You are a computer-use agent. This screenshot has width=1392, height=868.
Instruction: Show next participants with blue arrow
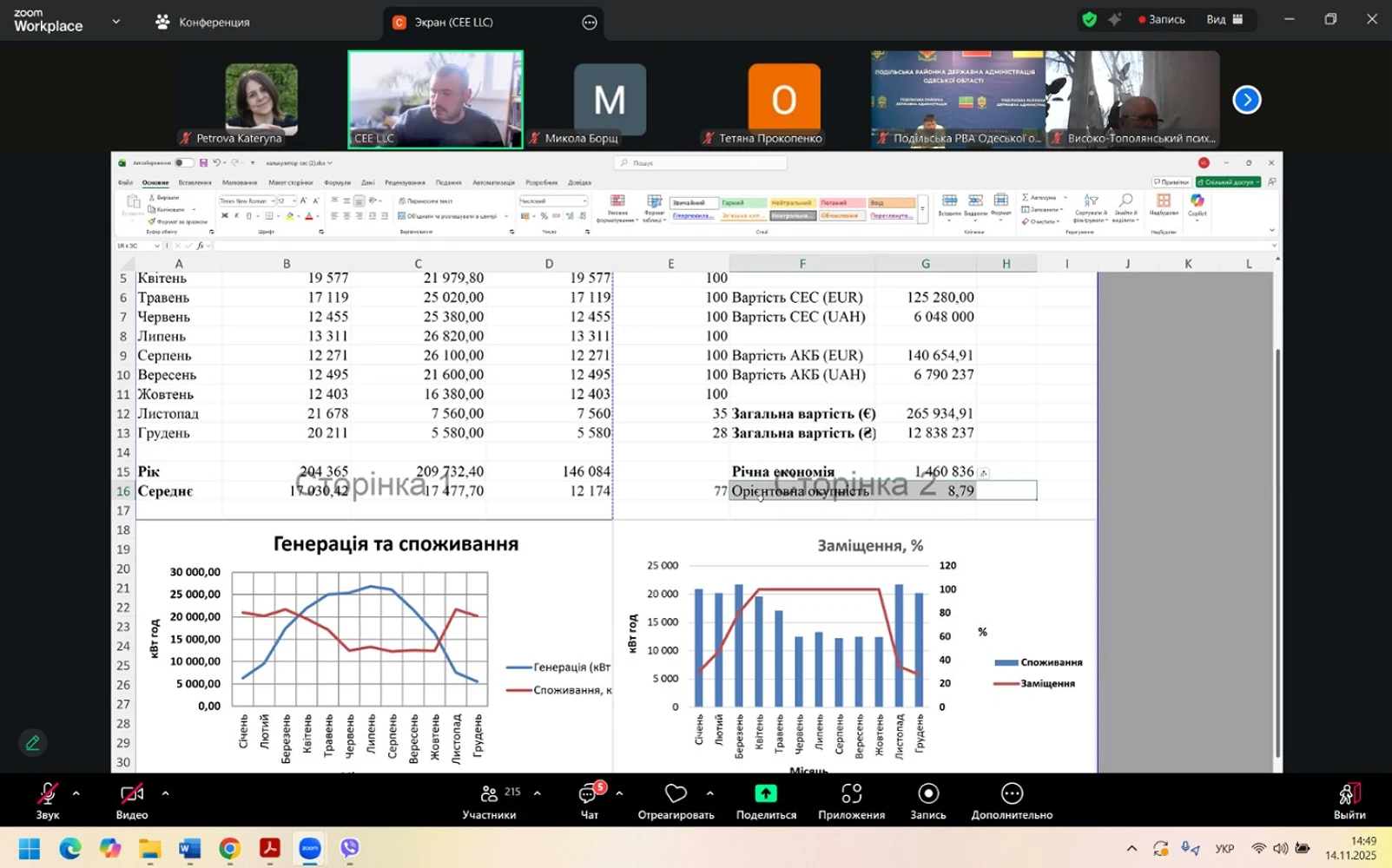point(1246,100)
